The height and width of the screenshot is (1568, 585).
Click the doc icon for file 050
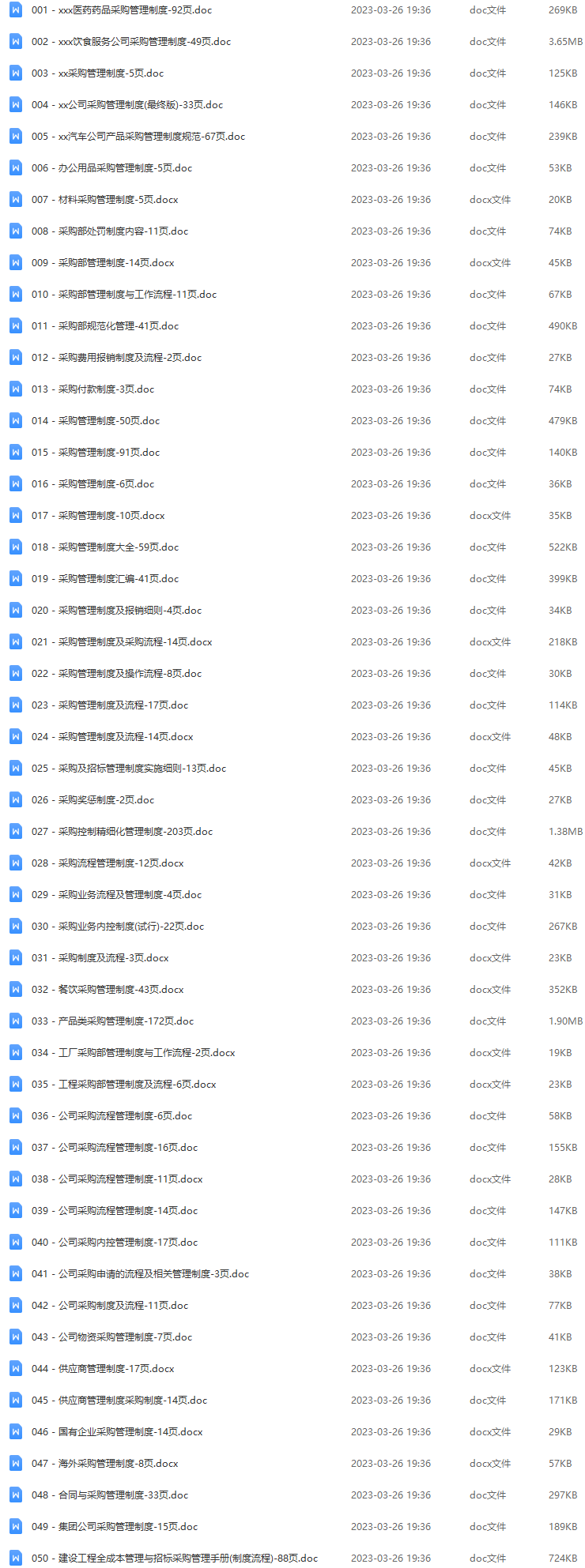(x=16, y=1559)
